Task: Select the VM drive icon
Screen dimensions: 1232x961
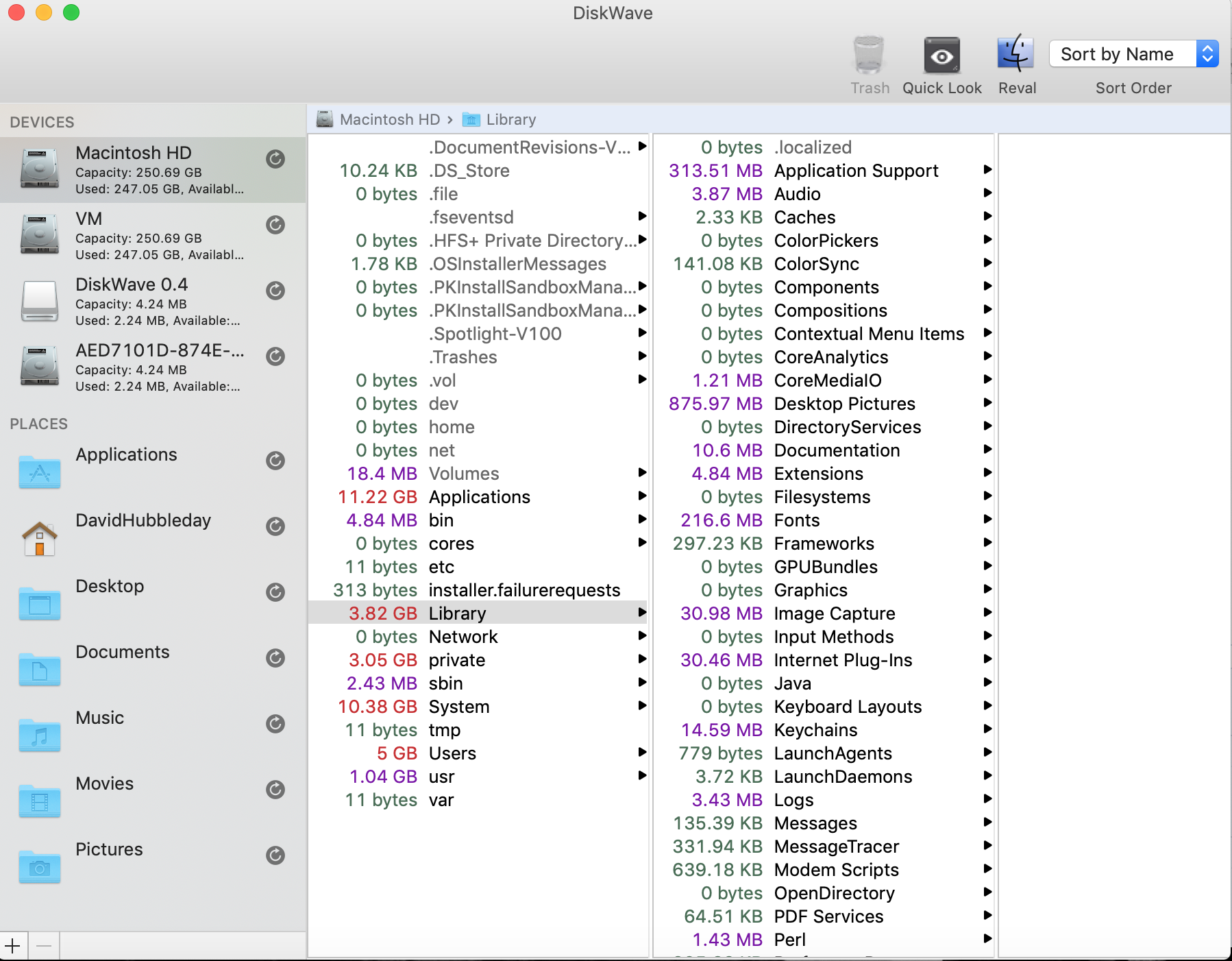Action: [39, 234]
